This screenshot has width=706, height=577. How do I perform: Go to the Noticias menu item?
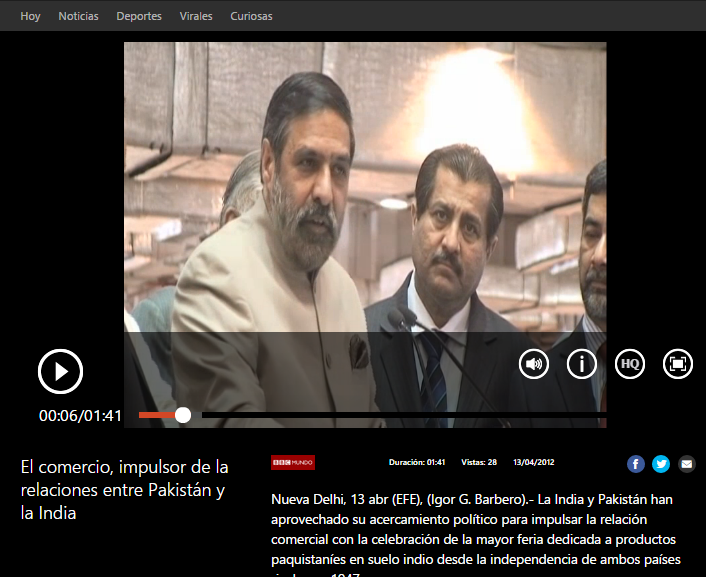click(78, 16)
